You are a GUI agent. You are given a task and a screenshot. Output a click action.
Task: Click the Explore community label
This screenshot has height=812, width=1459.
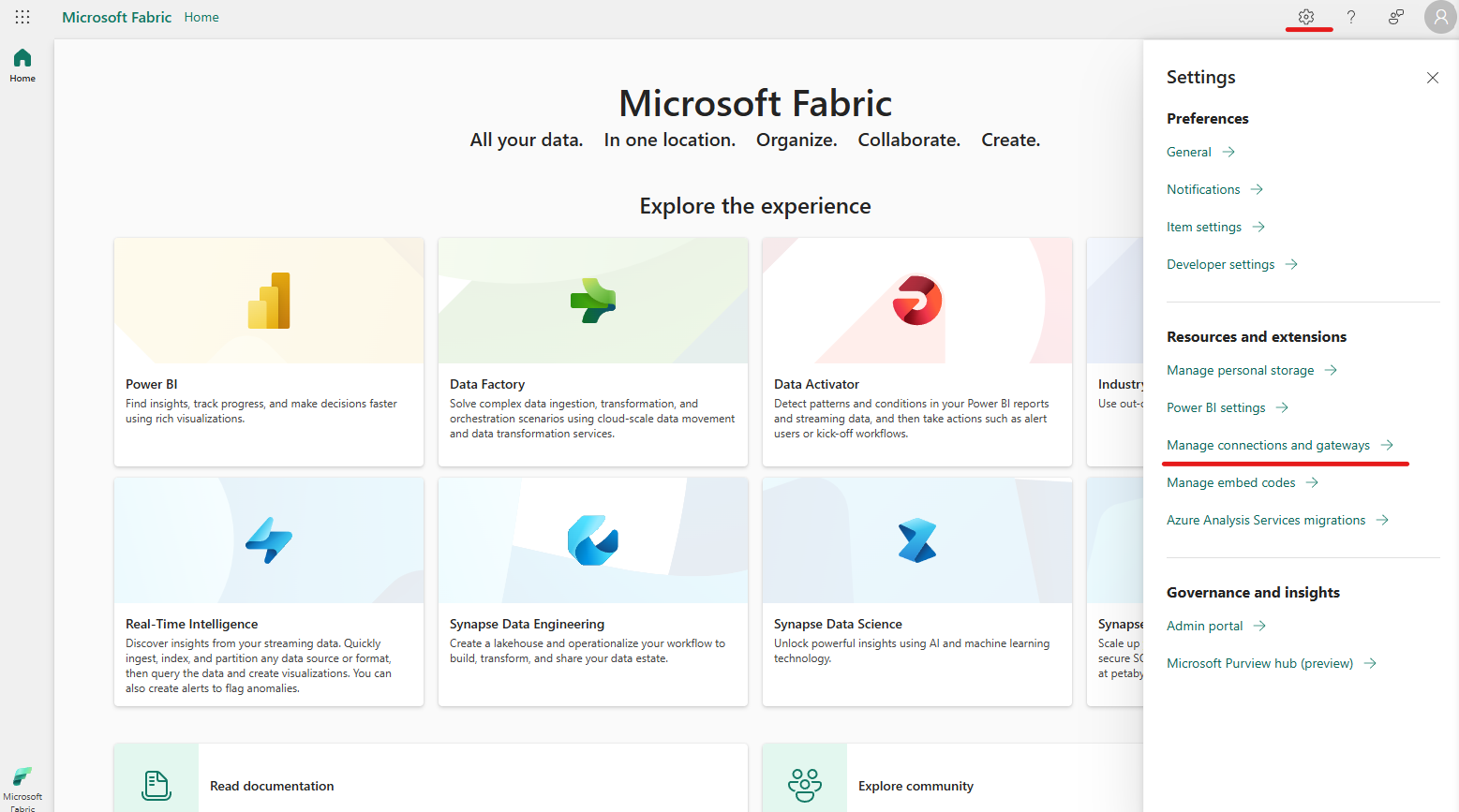916,786
